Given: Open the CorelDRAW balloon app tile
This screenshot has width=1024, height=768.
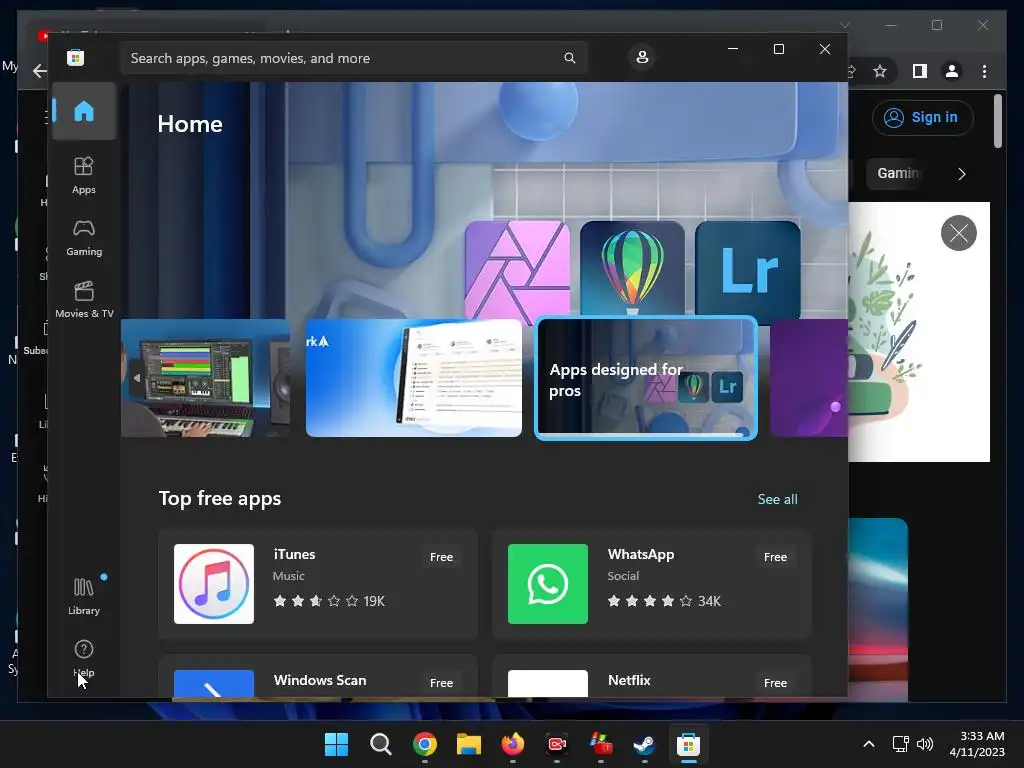Looking at the screenshot, I should coord(632,268).
